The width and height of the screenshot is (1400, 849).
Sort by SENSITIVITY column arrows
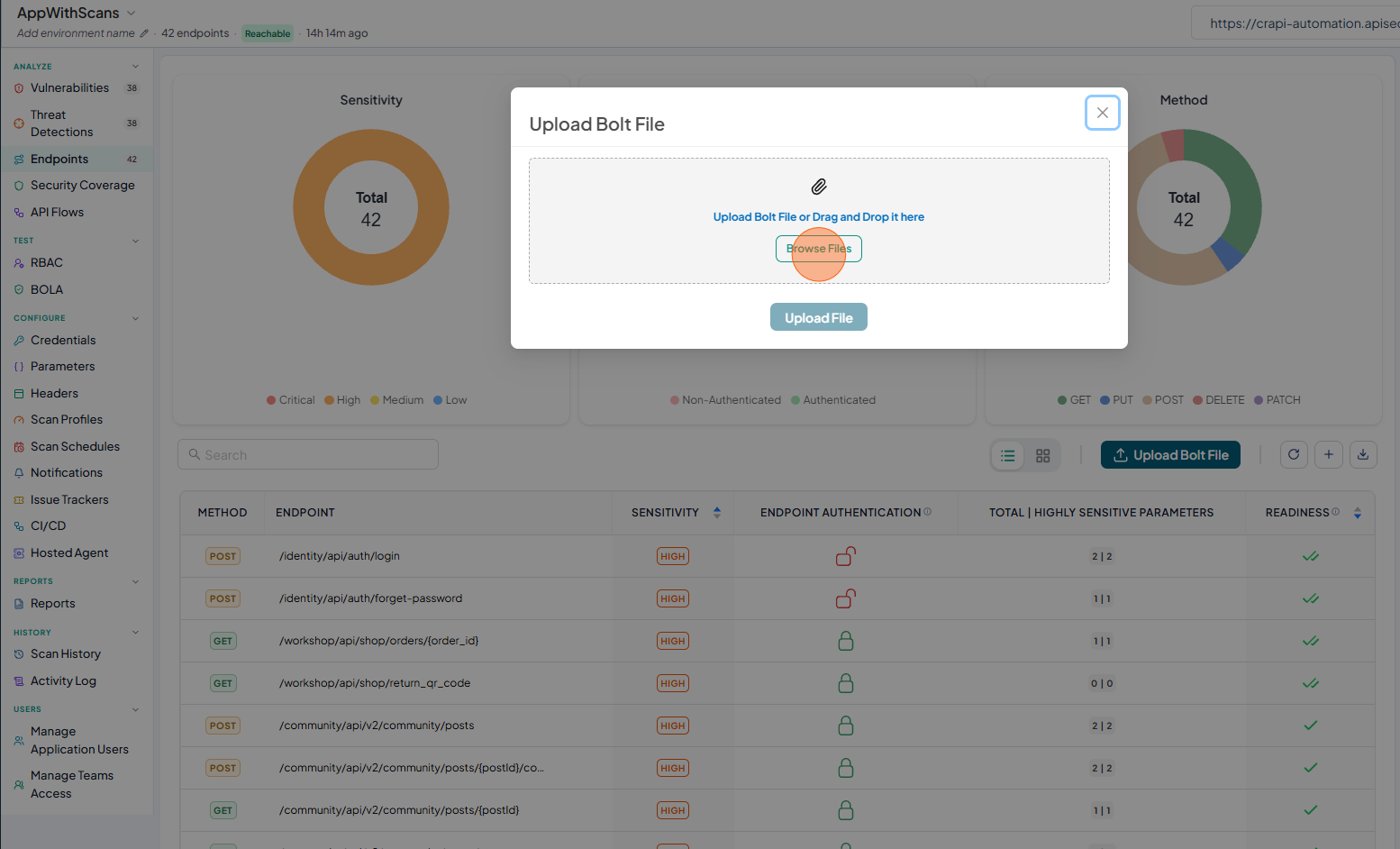(717, 513)
